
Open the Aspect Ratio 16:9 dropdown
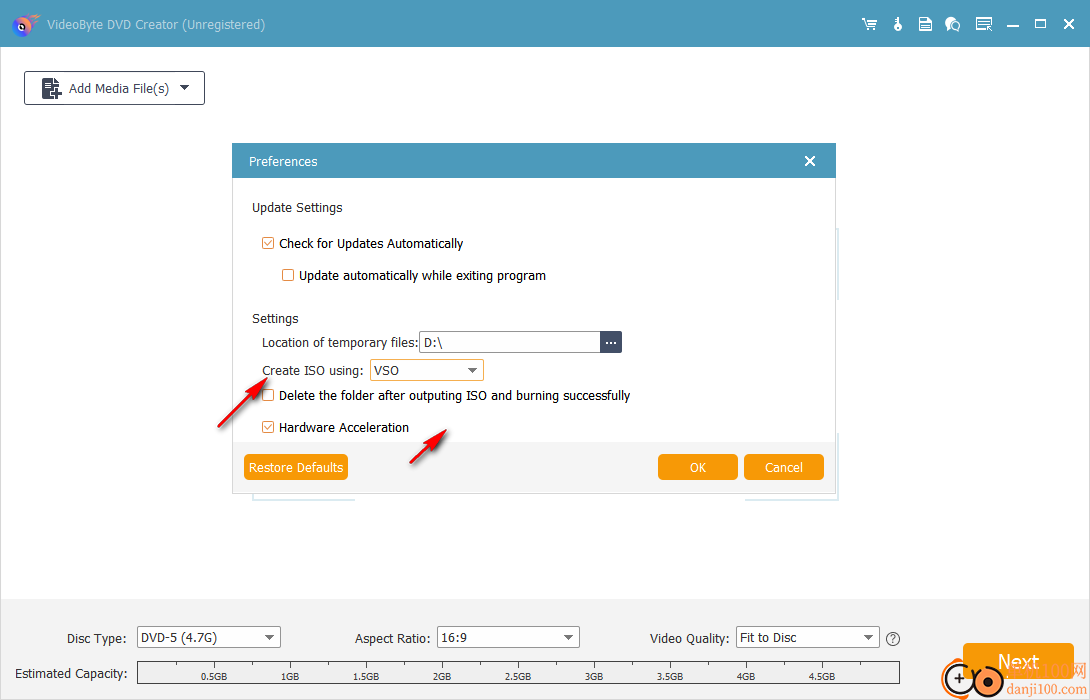tap(508, 637)
